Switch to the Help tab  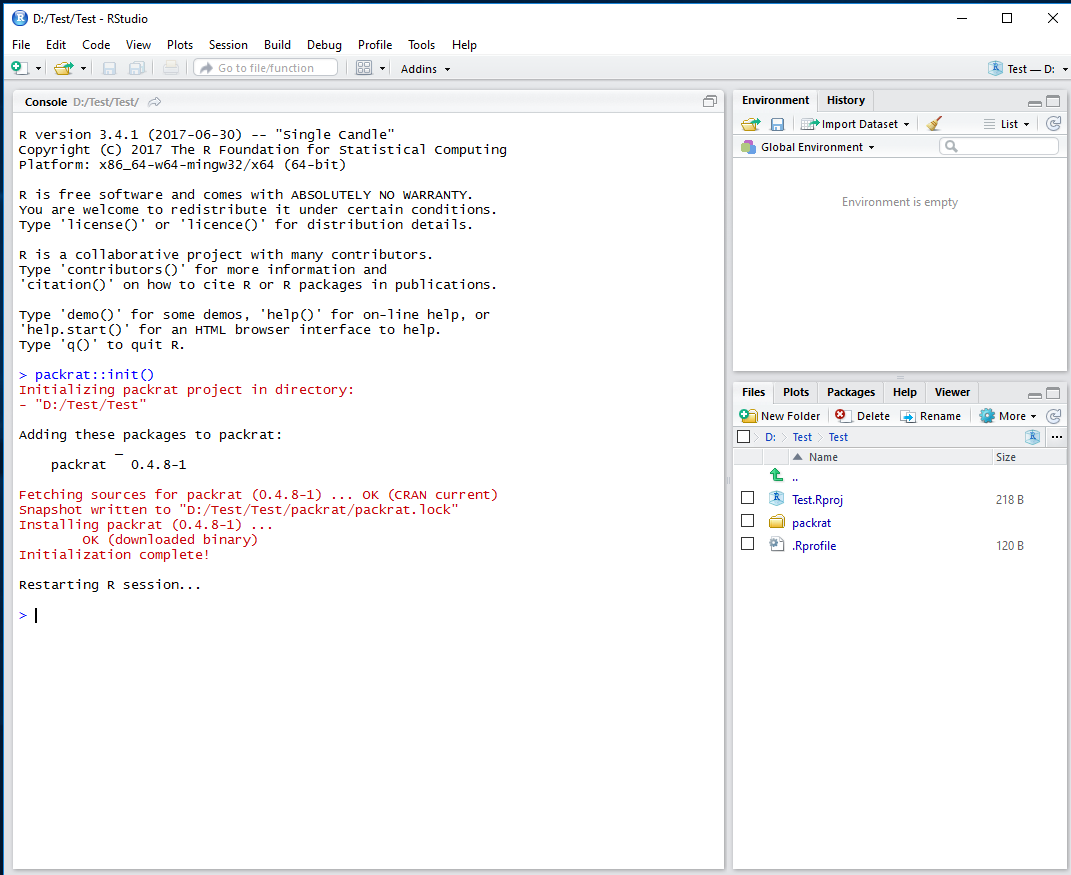click(904, 392)
